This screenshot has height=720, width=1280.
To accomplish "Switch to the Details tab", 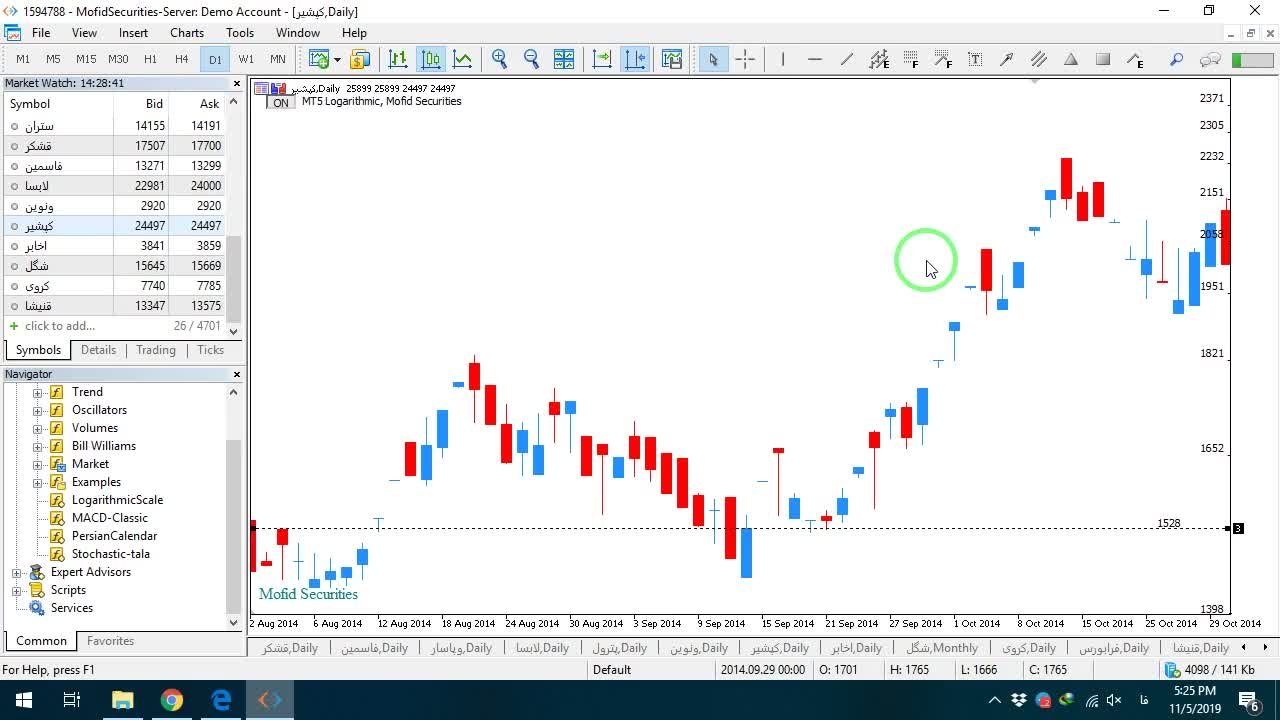I will (x=98, y=350).
